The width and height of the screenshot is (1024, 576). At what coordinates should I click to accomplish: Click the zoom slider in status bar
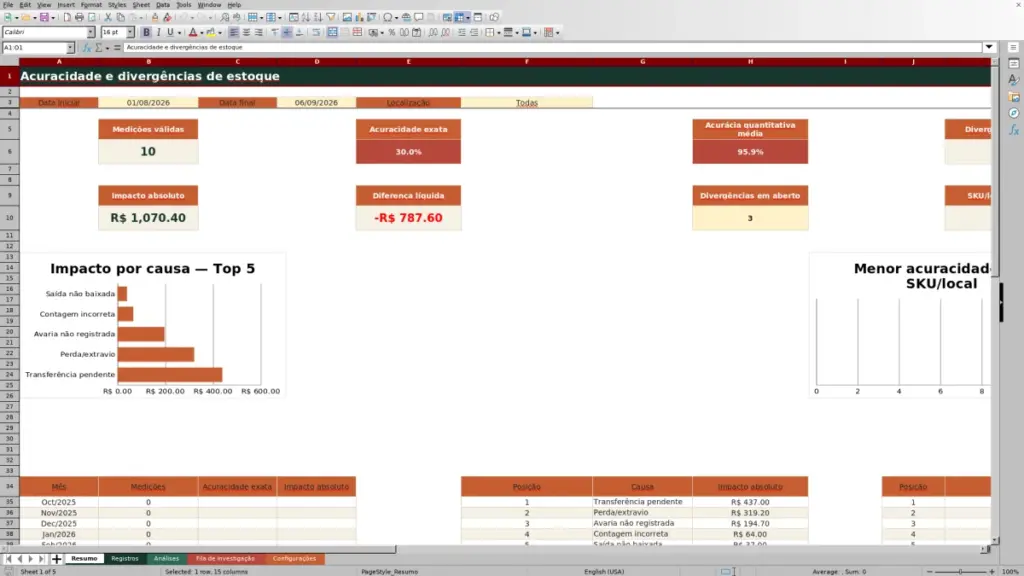[960, 571]
